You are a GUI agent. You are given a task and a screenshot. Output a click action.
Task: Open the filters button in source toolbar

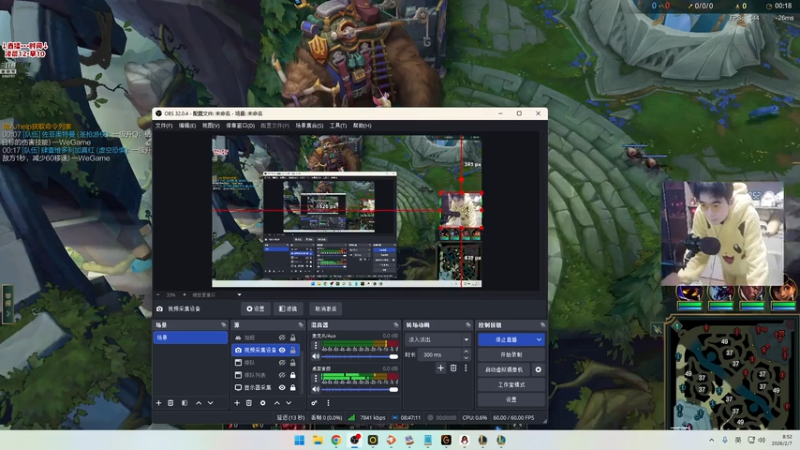(x=288, y=309)
